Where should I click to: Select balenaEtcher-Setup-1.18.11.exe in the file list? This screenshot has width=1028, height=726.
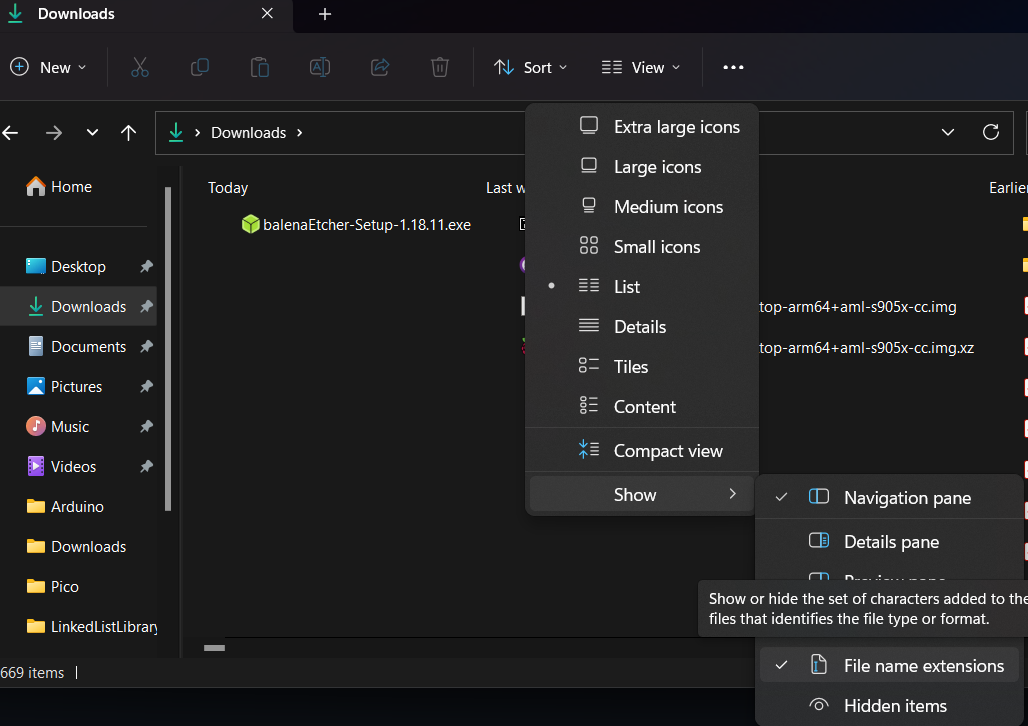[355, 224]
